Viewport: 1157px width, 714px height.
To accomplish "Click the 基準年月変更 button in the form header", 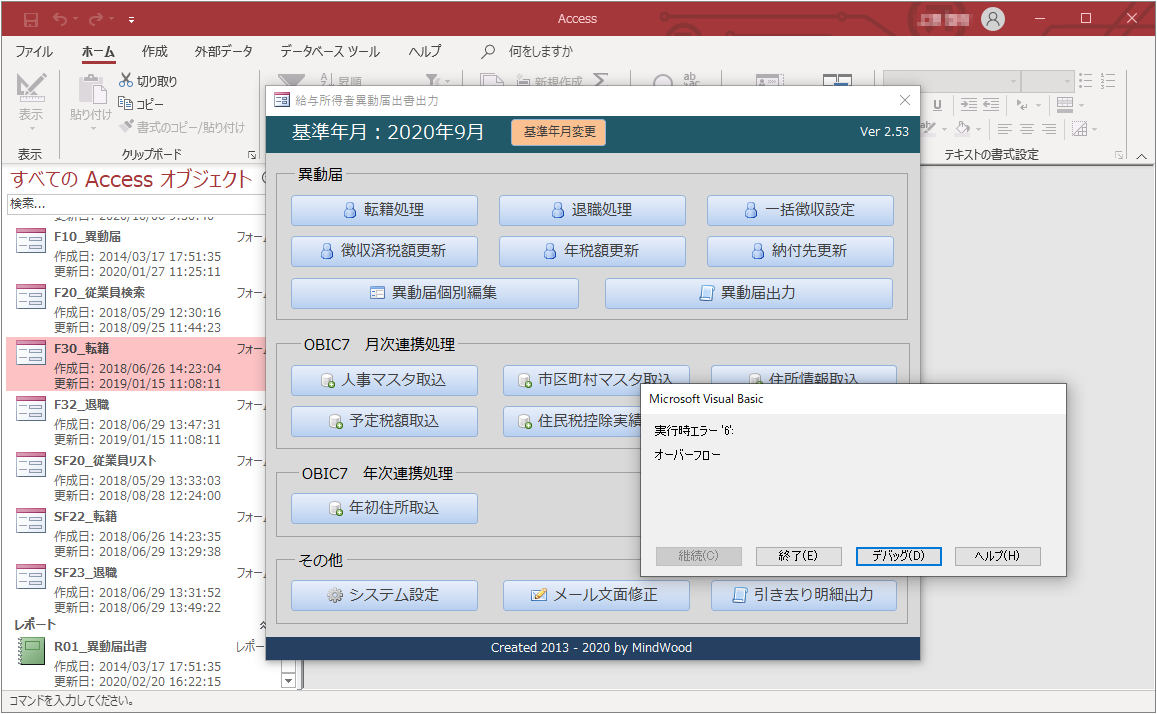I will (558, 131).
